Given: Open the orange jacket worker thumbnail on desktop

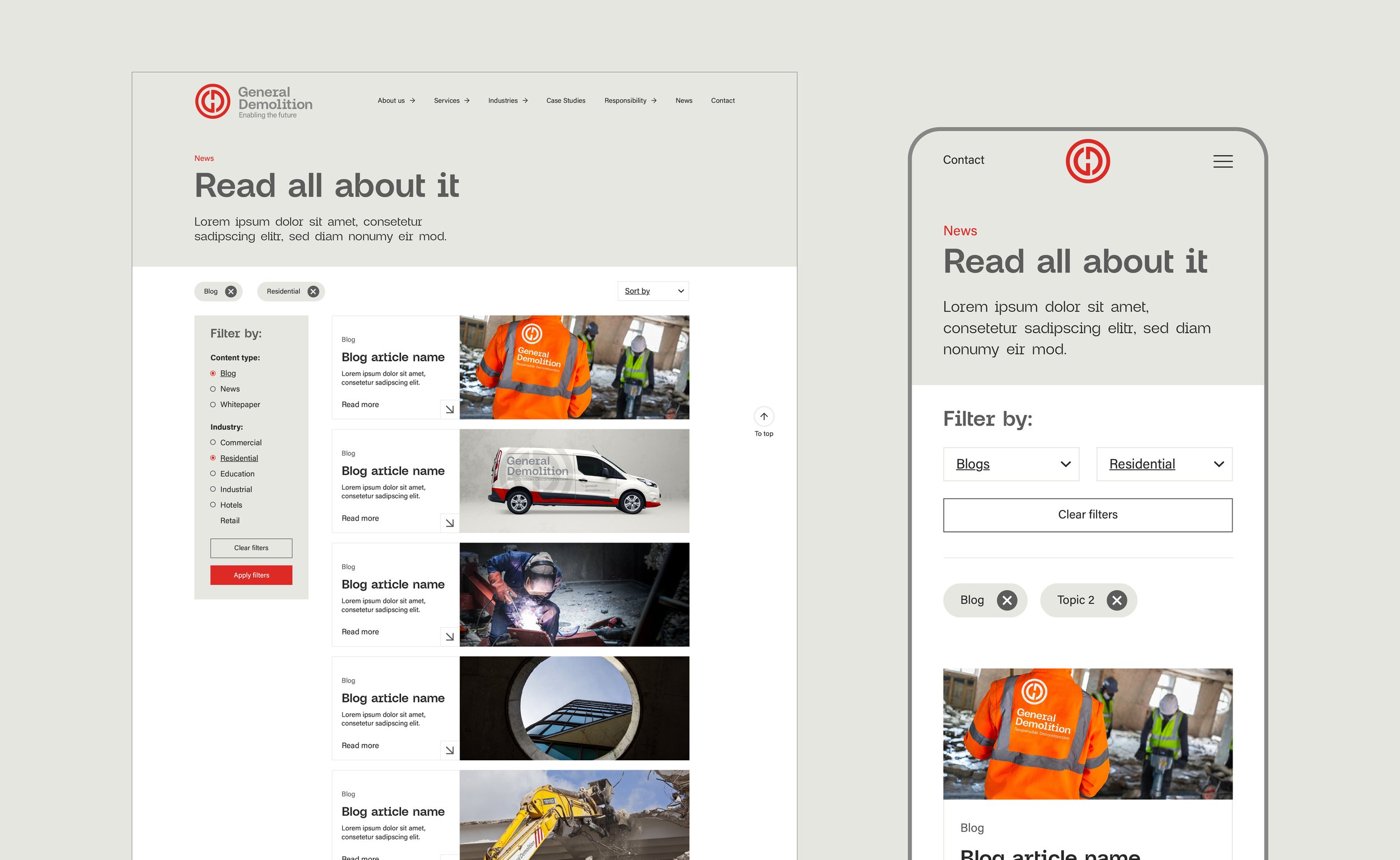Looking at the screenshot, I should [575, 367].
